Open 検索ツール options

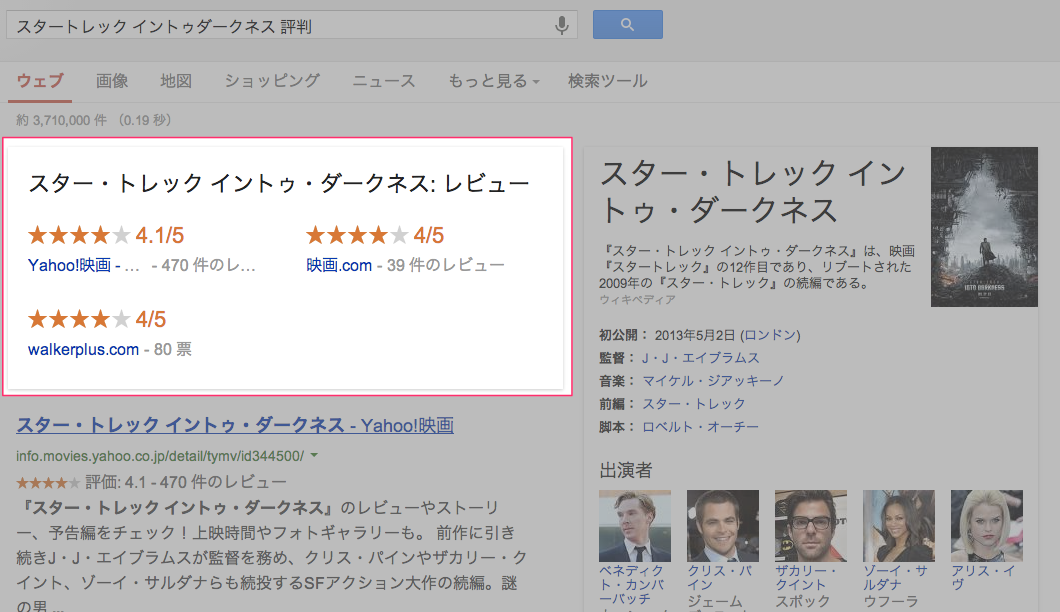(x=608, y=81)
